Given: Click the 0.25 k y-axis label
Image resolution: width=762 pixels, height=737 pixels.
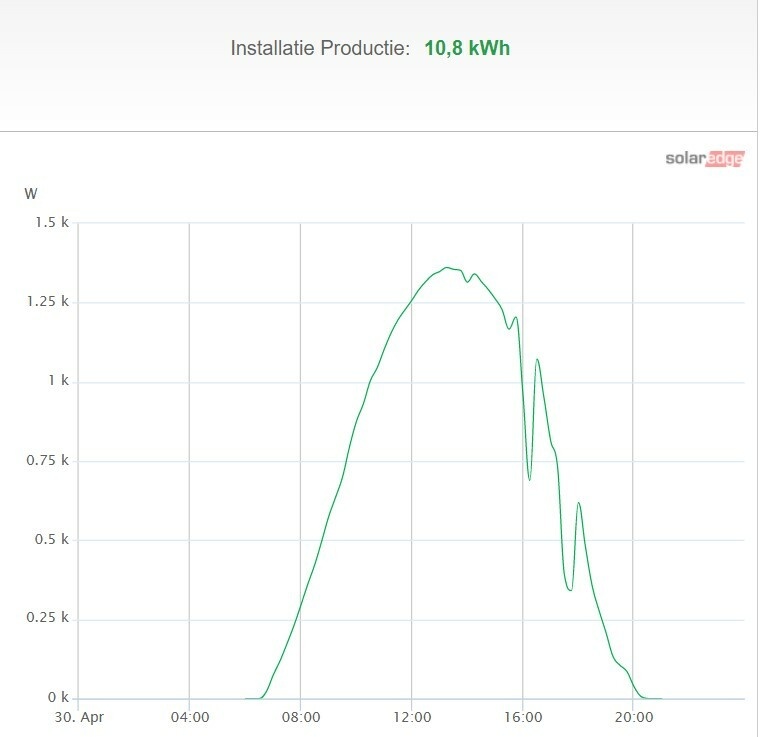Looking at the screenshot, I should pos(48,617).
